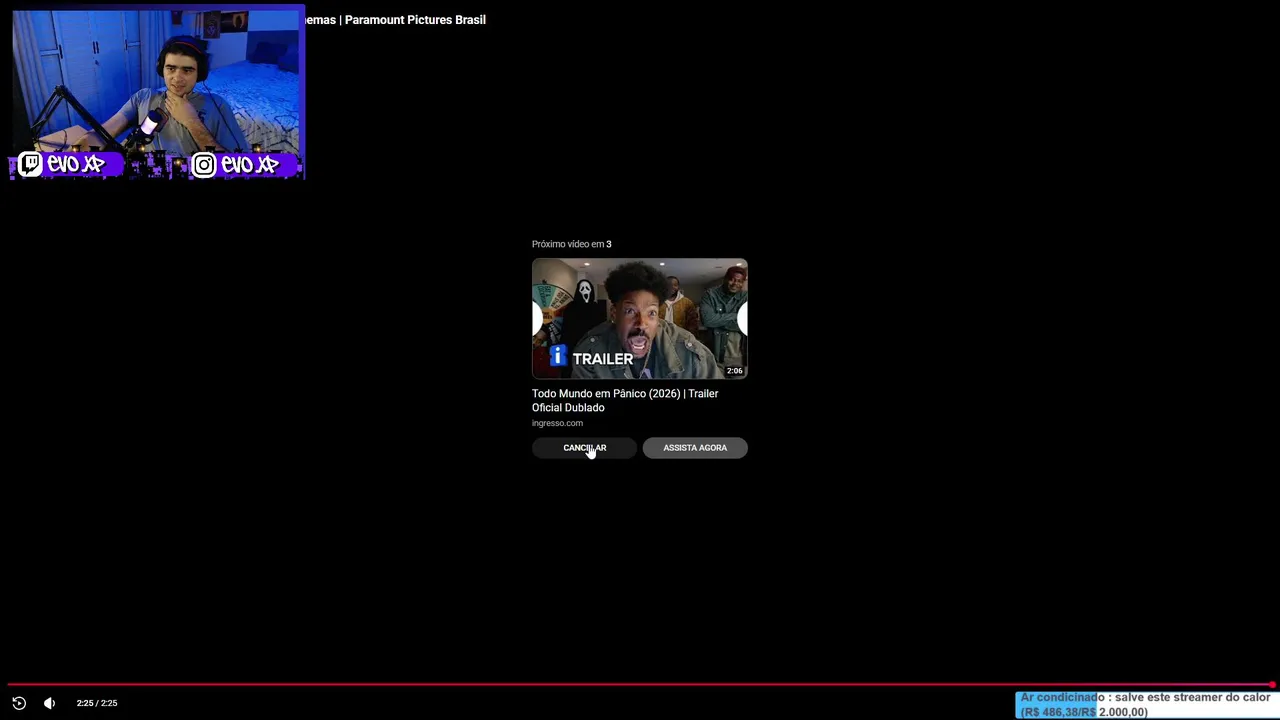Screen dimensions: 1280x720
Task: Click the Instagram logo in webcam overlay
Action: pyautogui.click(x=204, y=165)
